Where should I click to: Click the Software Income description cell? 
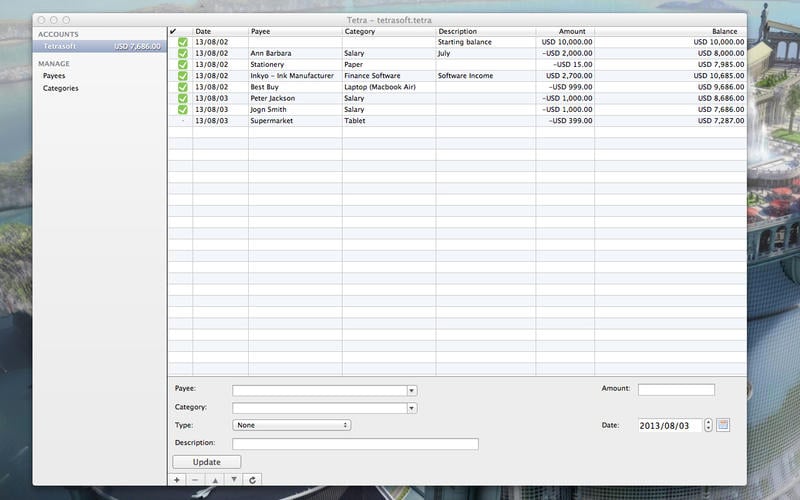(486, 76)
